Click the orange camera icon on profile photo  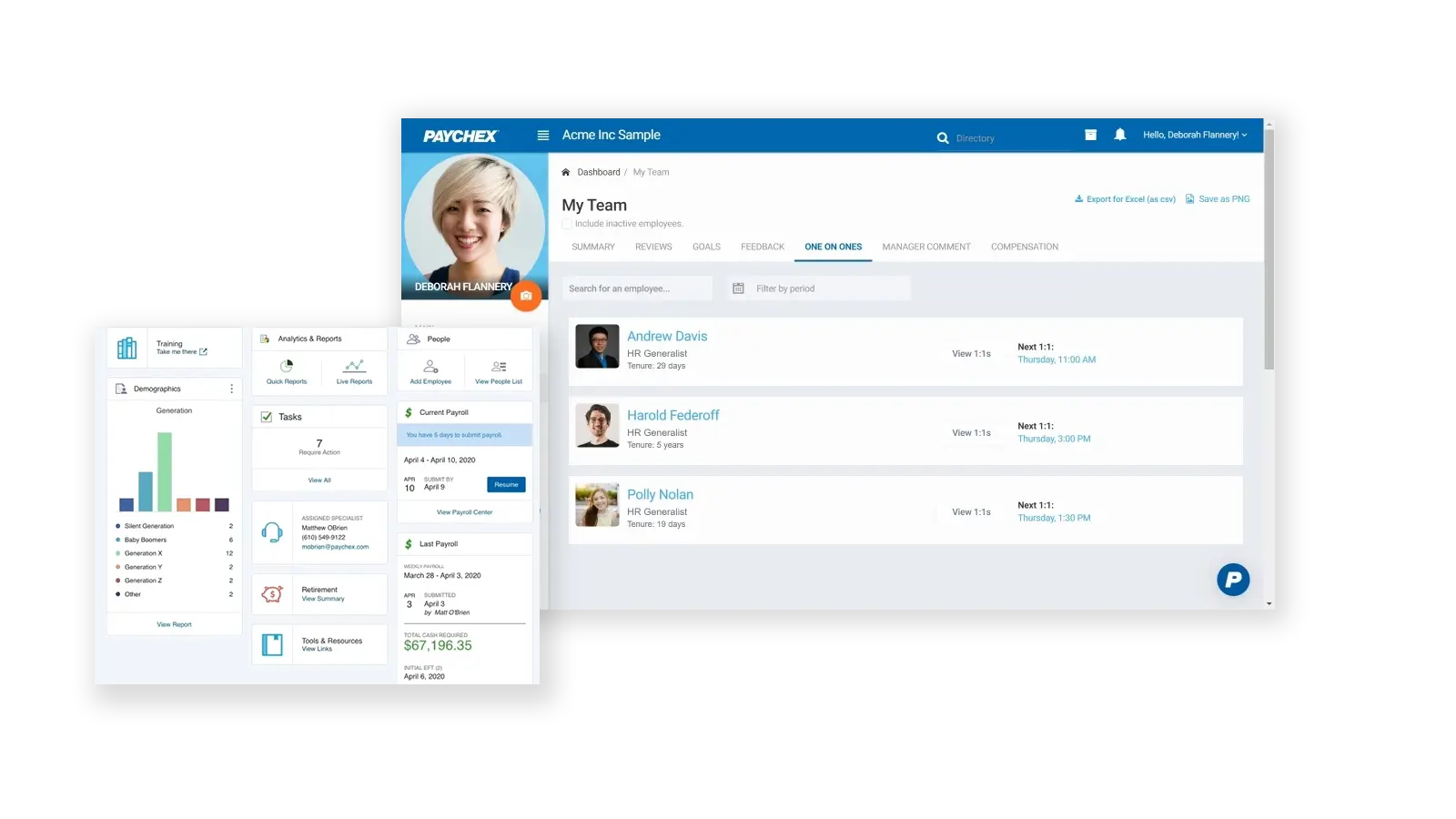click(526, 296)
